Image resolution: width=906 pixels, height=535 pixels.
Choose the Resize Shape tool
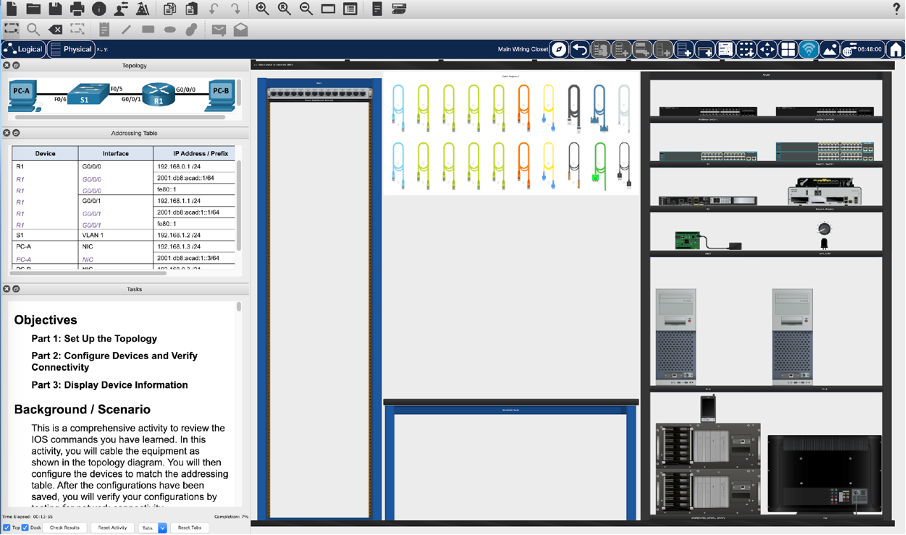coord(77,29)
